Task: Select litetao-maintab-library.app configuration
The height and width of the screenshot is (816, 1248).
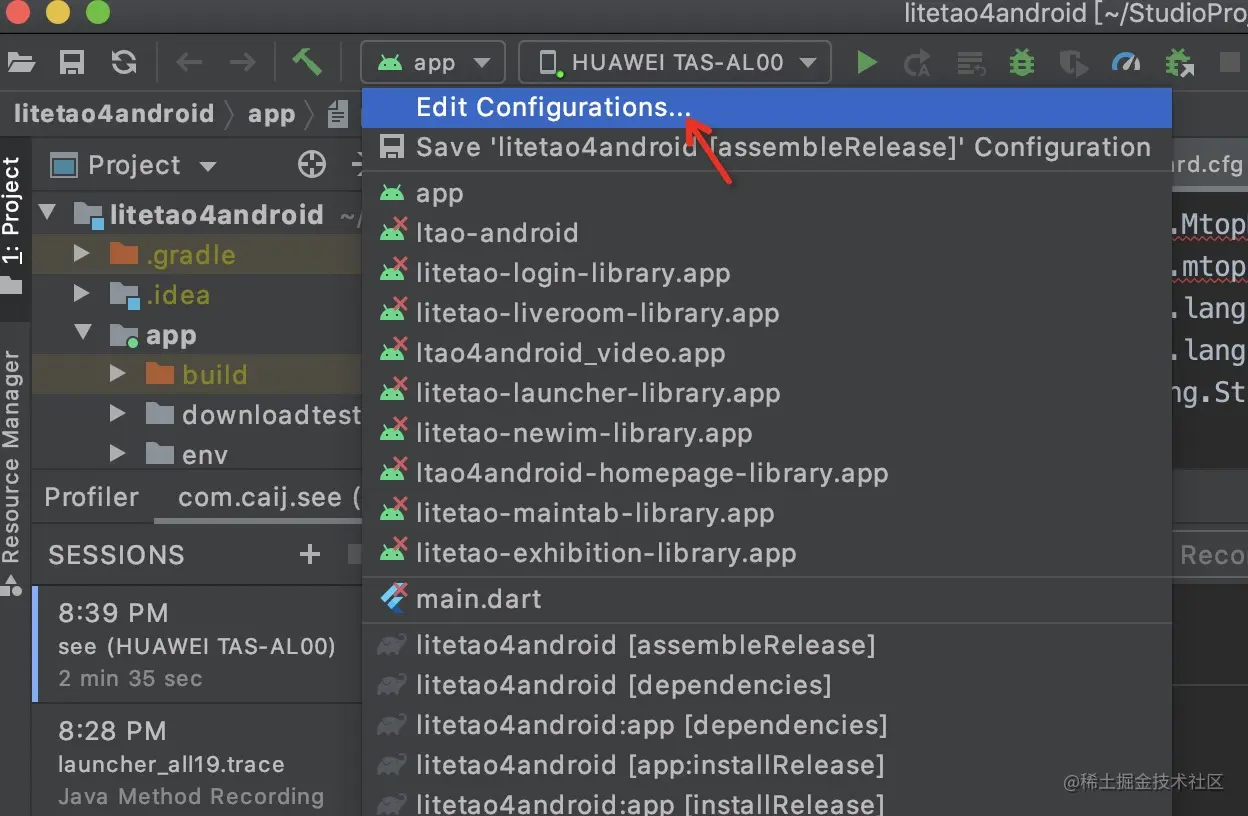Action: coord(766,513)
